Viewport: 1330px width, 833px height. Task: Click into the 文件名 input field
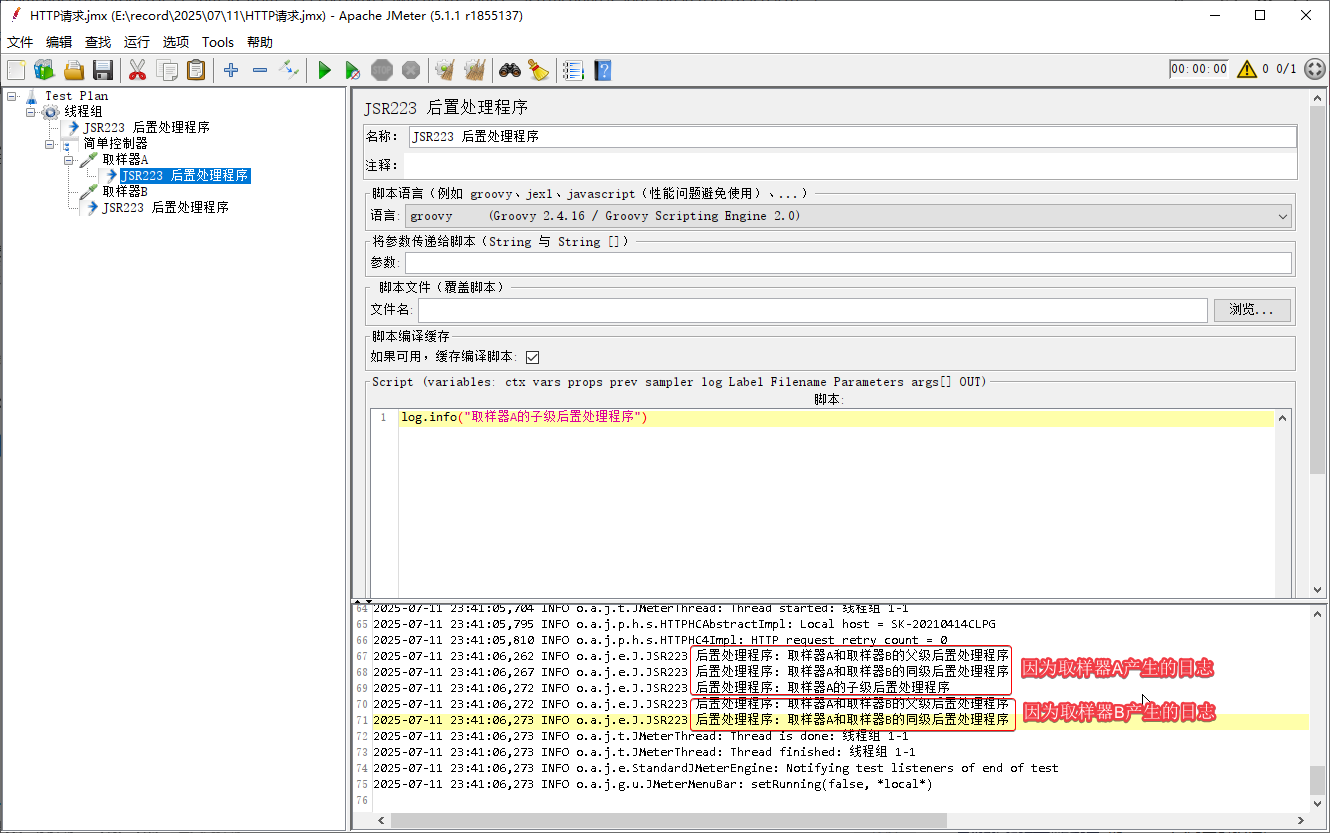point(812,310)
